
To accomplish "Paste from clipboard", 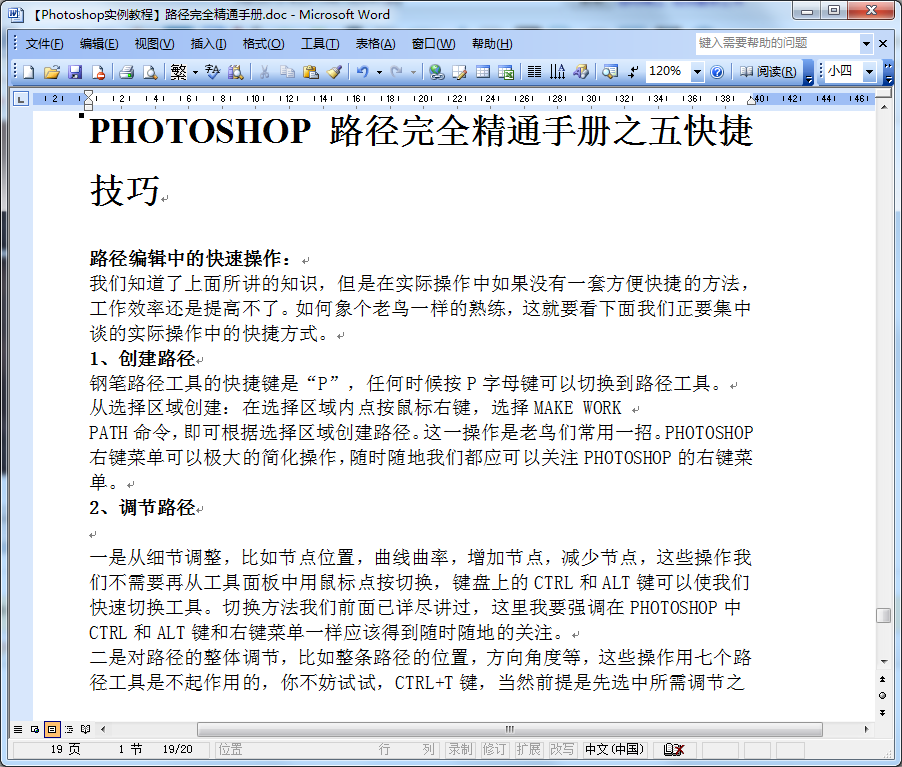I will pyautogui.click(x=311, y=72).
